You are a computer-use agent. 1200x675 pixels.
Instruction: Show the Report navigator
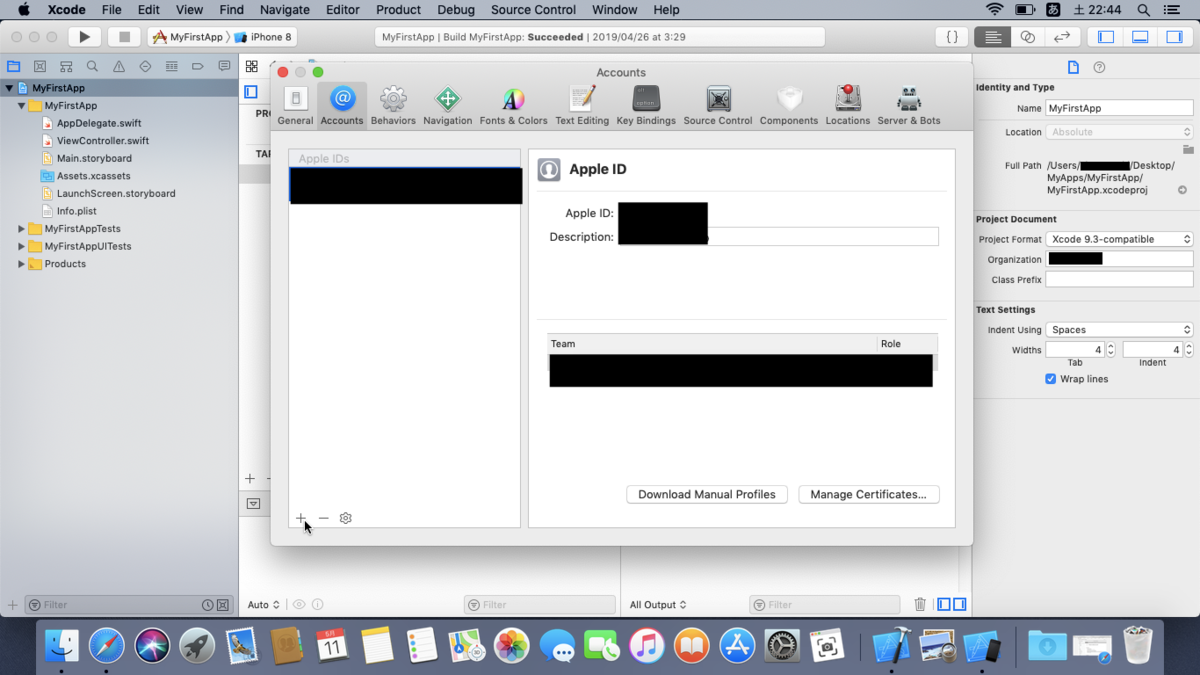[x=223, y=67]
